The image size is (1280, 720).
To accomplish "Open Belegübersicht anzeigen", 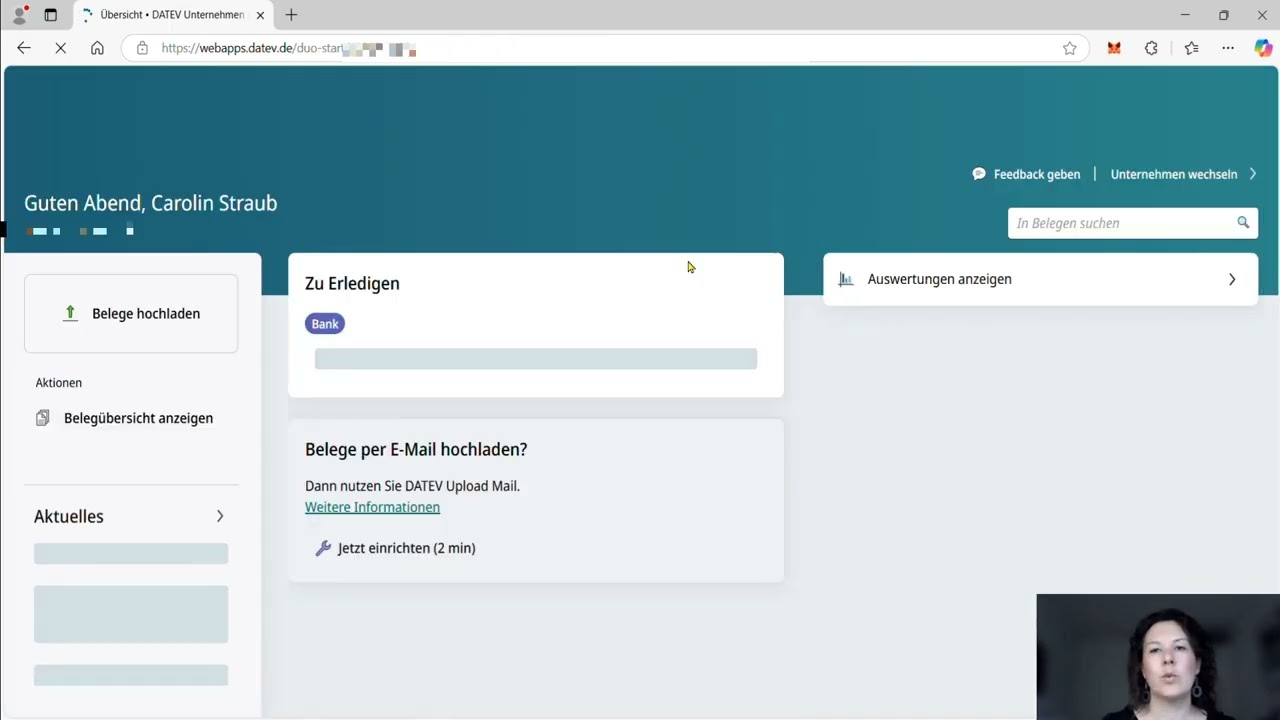I will [x=138, y=418].
